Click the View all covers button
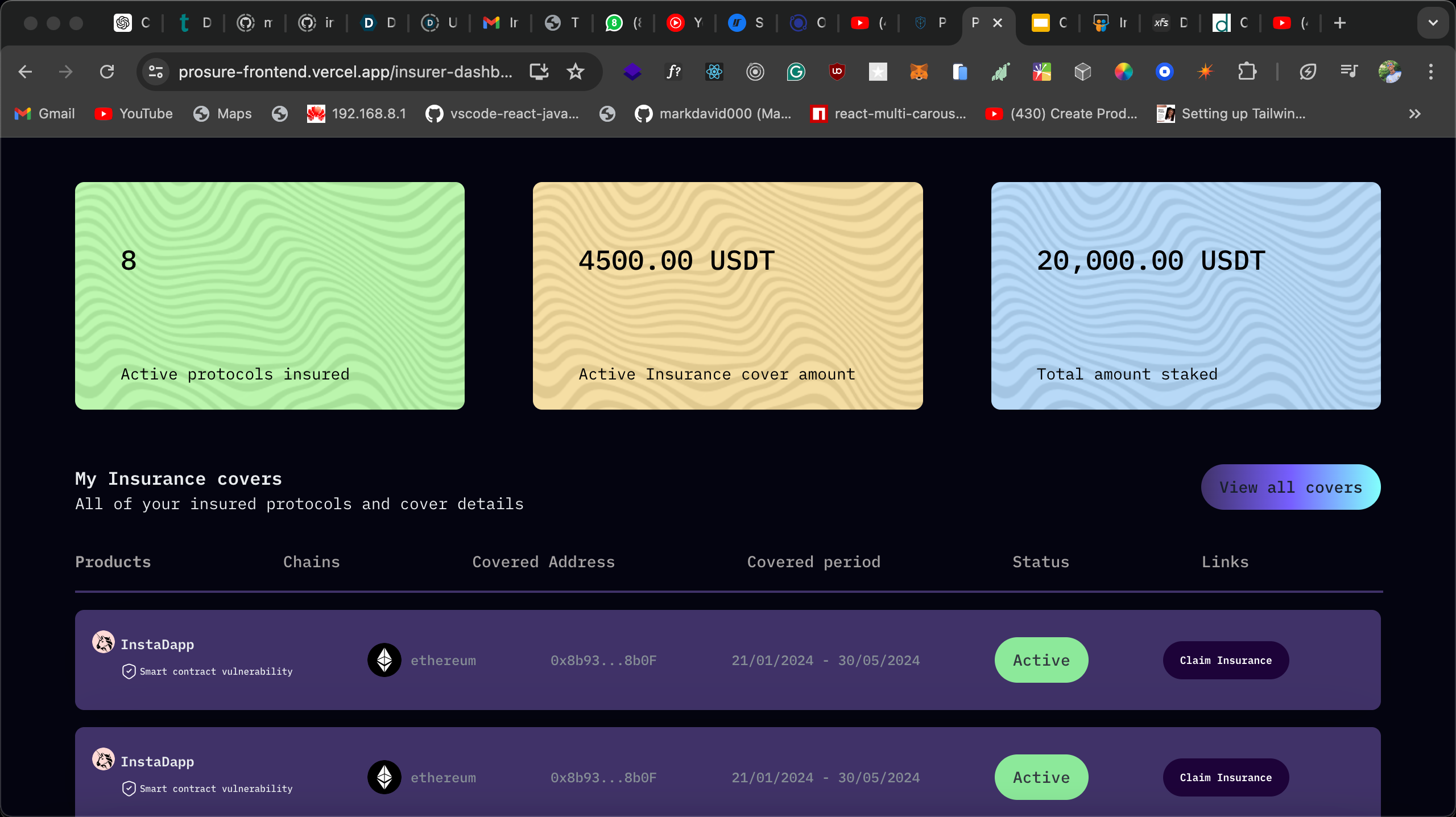The height and width of the screenshot is (817, 1456). [1290, 487]
